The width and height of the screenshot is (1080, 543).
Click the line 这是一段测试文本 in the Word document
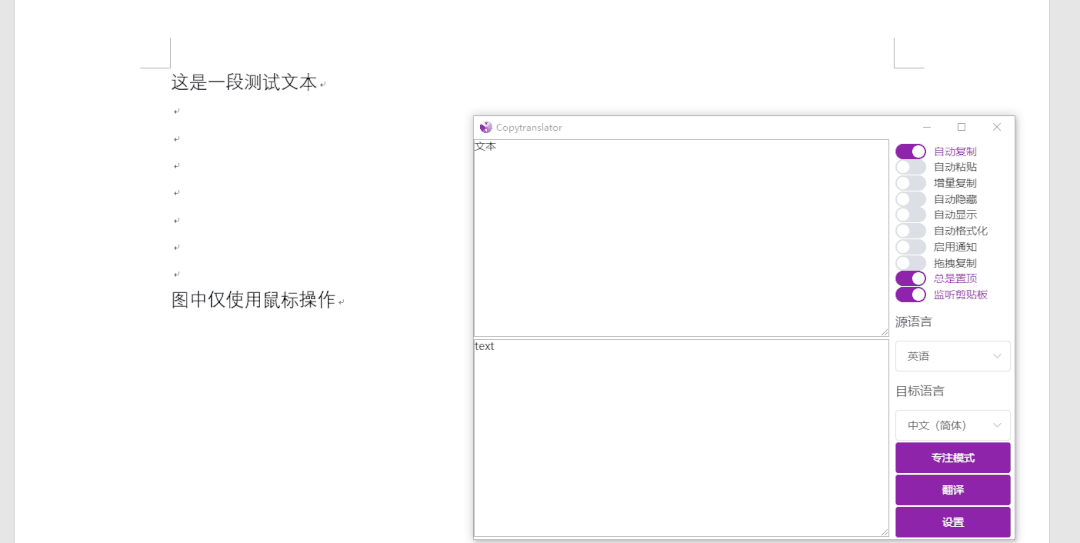(x=244, y=83)
